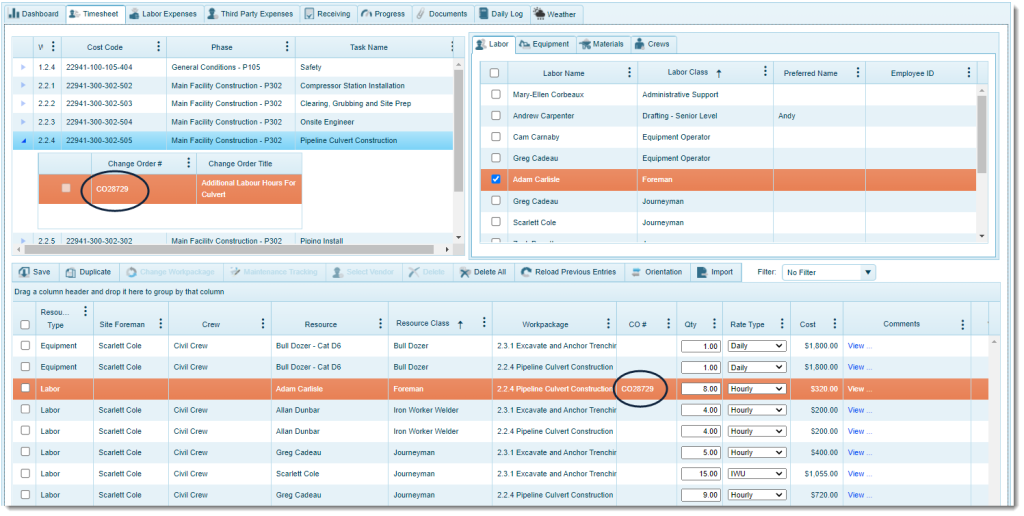Open Resource column options menu
Viewport: 1024px width, 516px height.
pyautogui.click(x=380, y=323)
